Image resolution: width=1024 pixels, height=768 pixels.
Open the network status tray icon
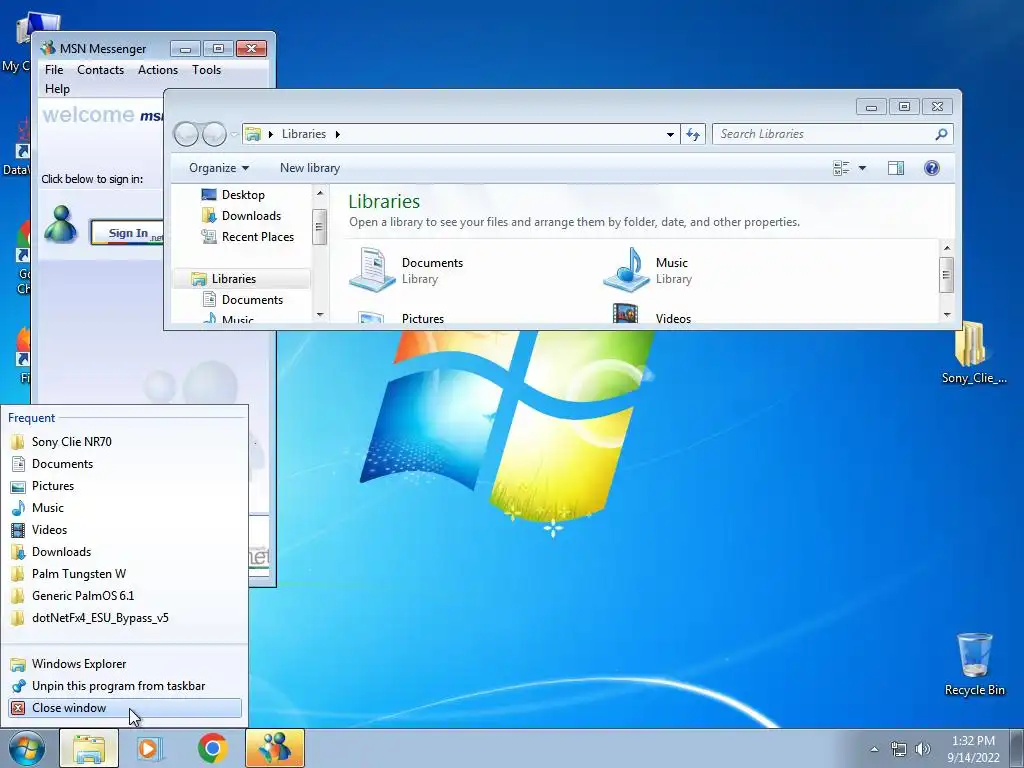coord(899,749)
